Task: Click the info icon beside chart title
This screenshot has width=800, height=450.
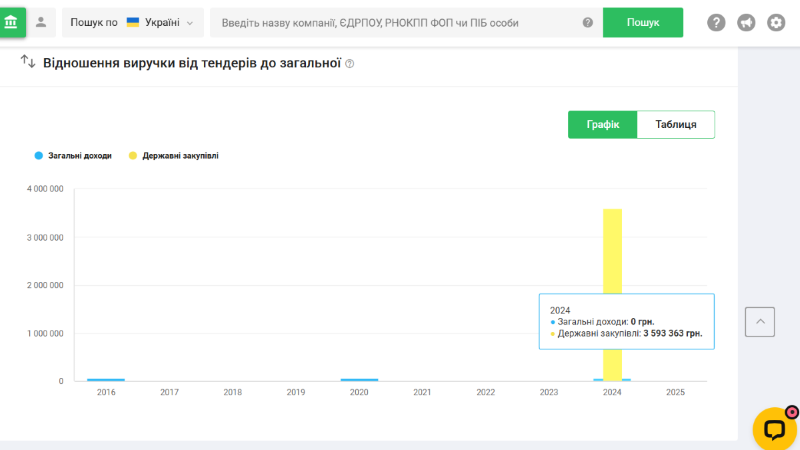Action: pyautogui.click(x=350, y=64)
